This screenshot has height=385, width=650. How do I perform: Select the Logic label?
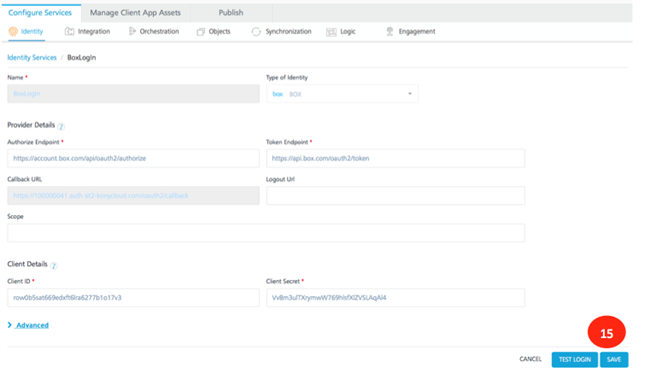pos(348,31)
